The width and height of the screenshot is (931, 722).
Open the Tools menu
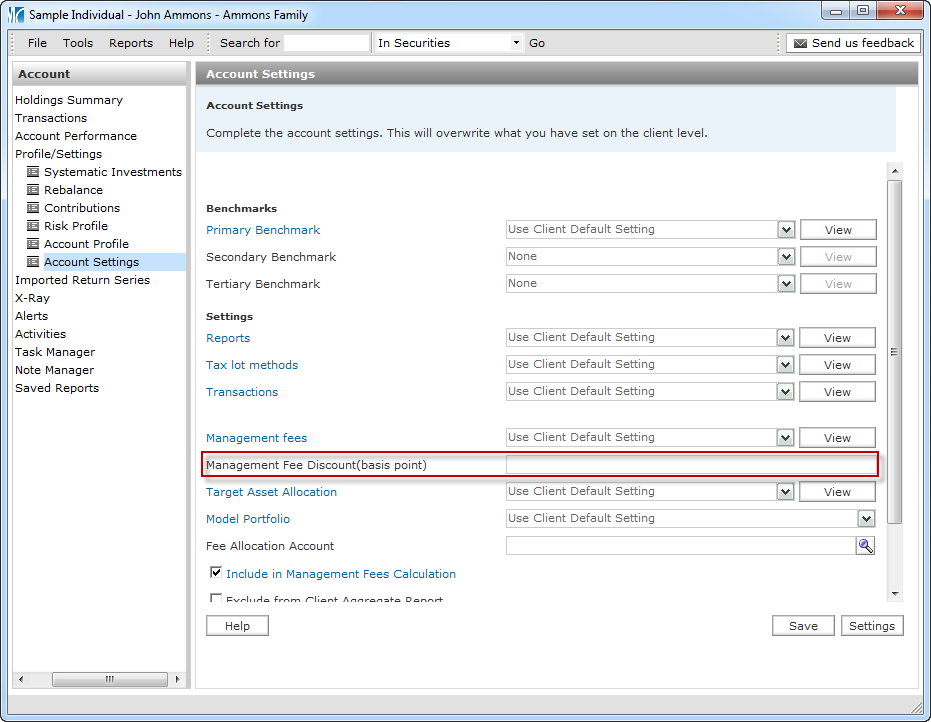pos(78,43)
